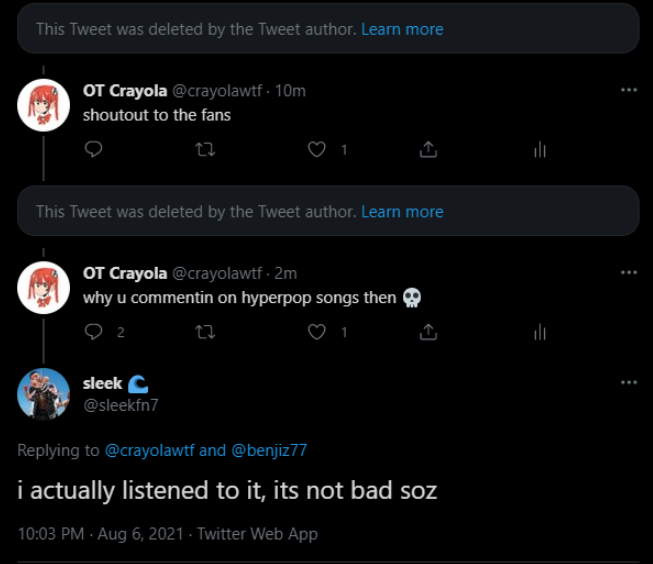View analytics for "shoutout to the fans" tweet

(540, 149)
